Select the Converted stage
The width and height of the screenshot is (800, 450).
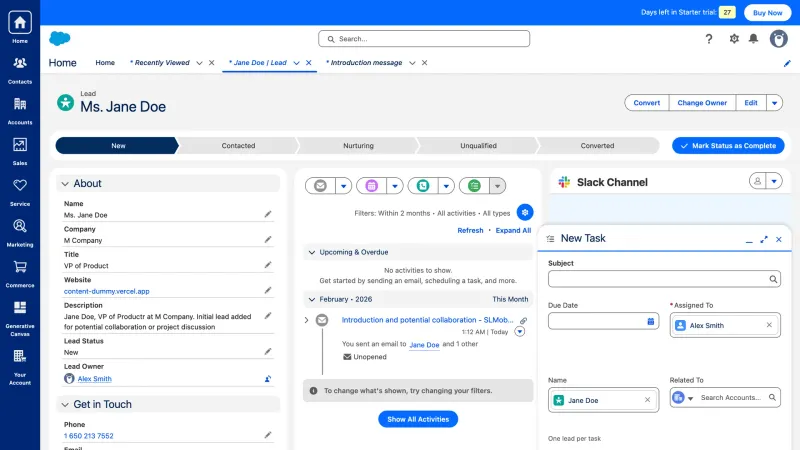pyautogui.click(x=597, y=145)
